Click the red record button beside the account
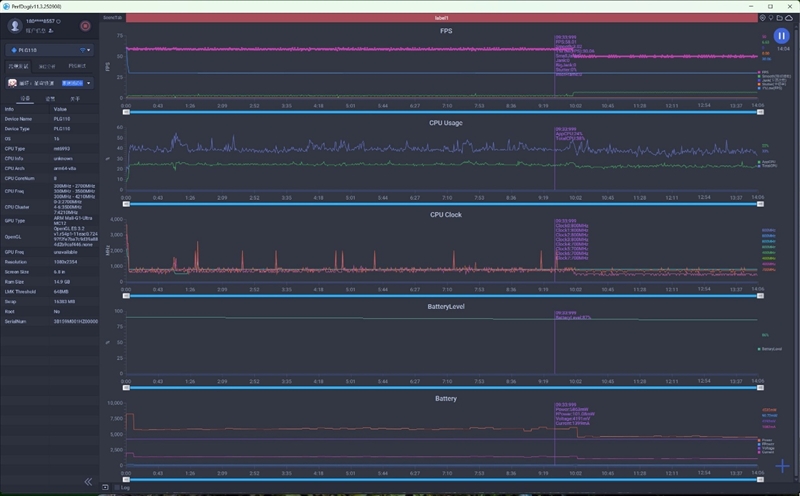 pyautogui.click(x=85, y=25)
